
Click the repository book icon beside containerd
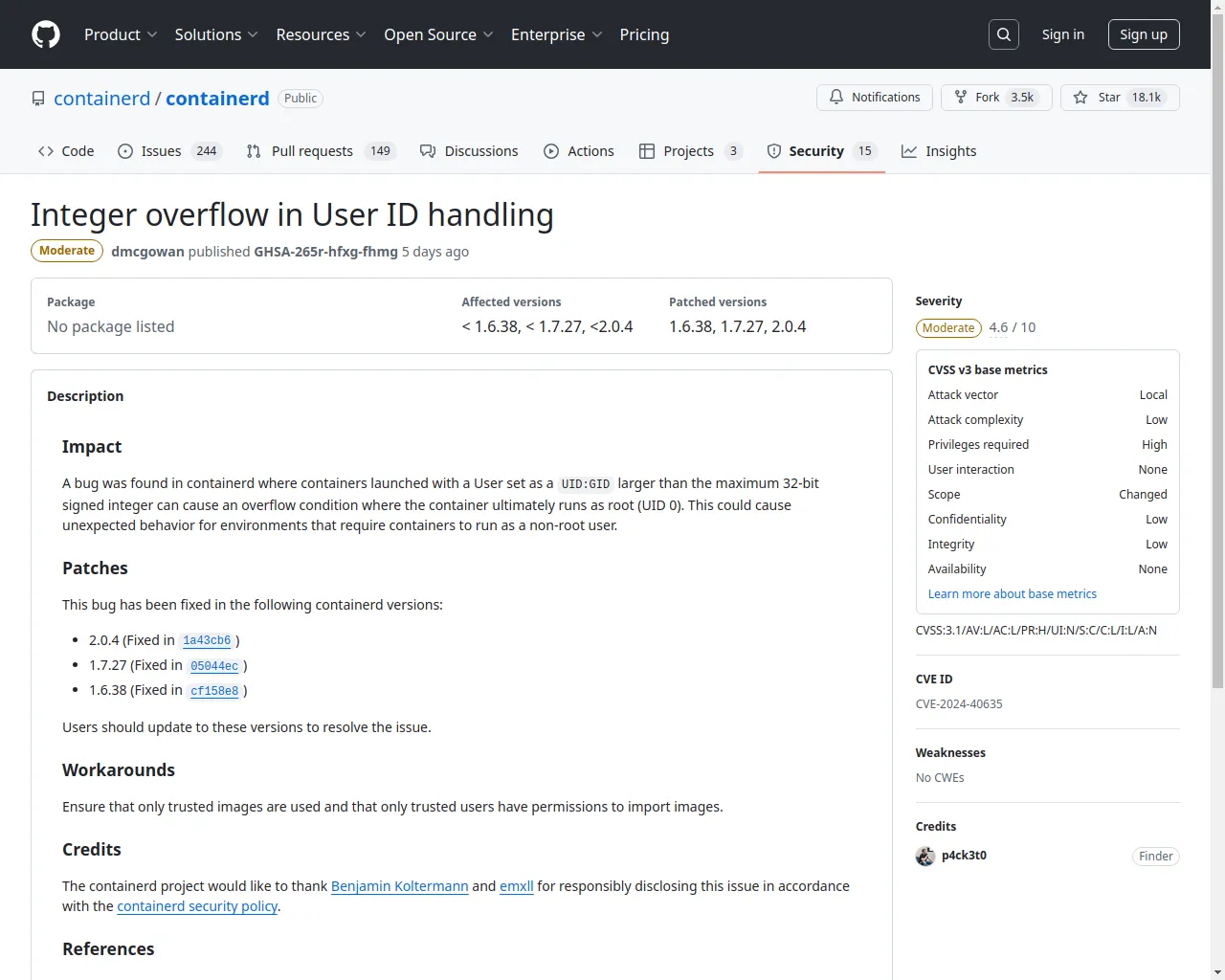coord(38,99)
